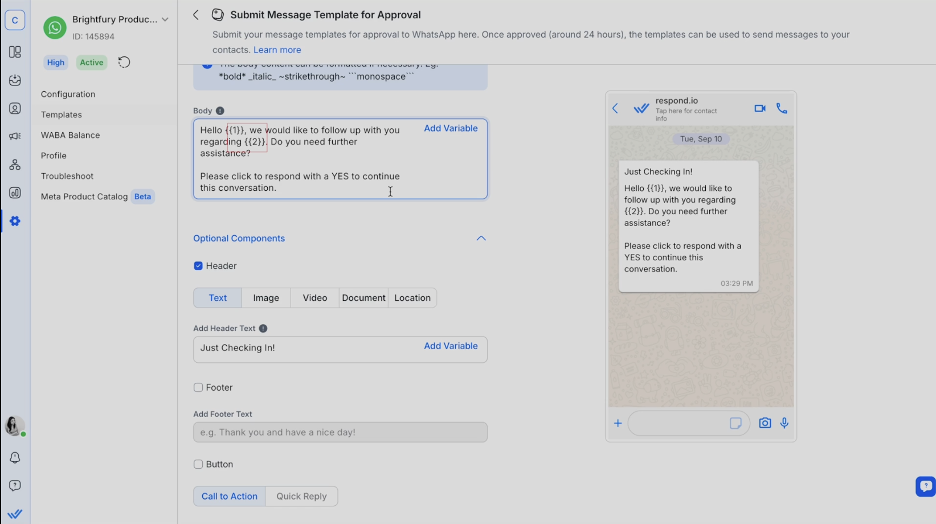
Task: Select the Call to Action button type
Action: (229, 497)
